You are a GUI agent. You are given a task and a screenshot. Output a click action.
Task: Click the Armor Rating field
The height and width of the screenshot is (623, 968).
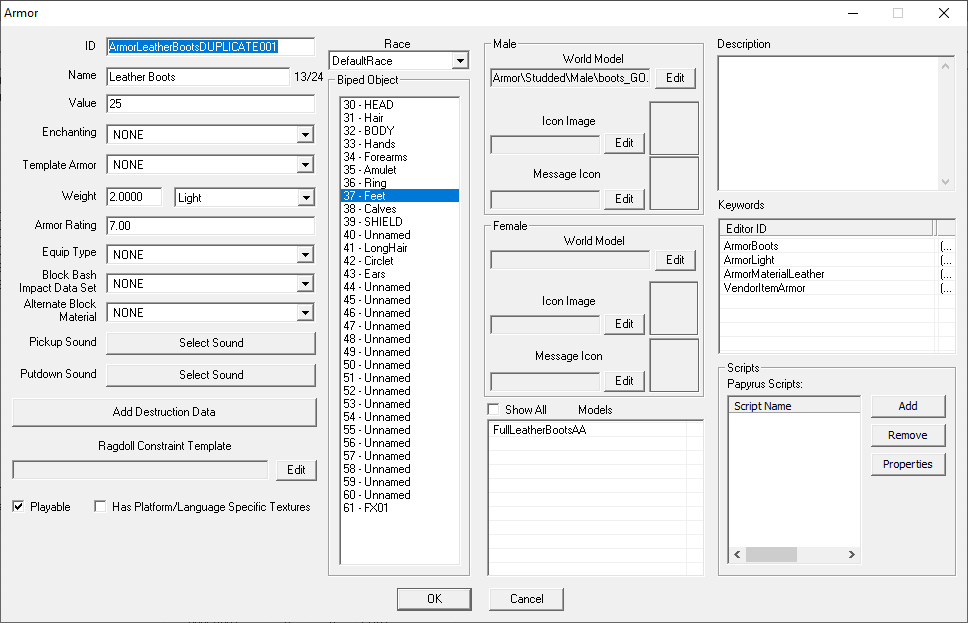click(211, 225)
